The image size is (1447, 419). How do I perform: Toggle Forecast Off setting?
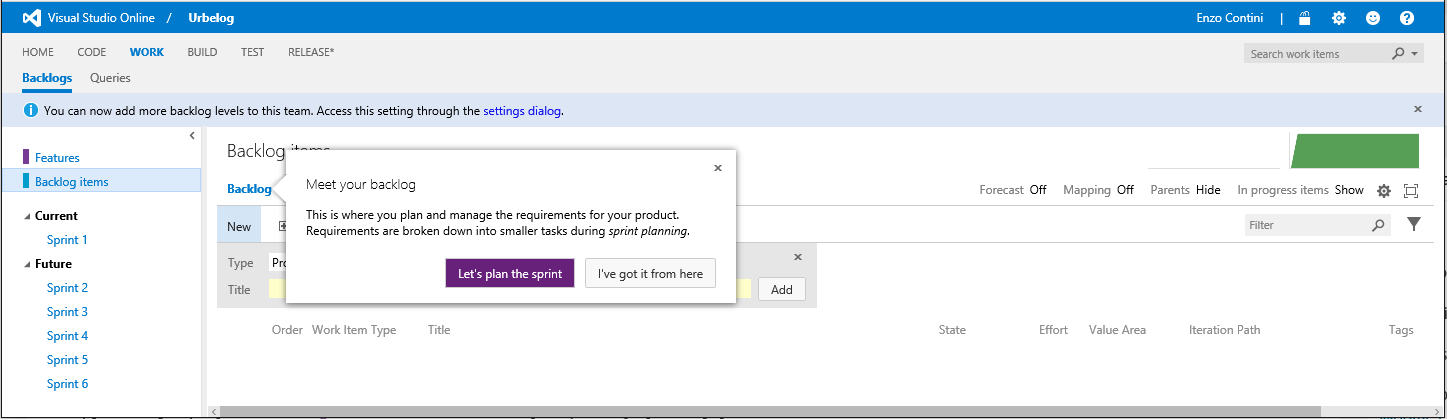click(1038, 190)
